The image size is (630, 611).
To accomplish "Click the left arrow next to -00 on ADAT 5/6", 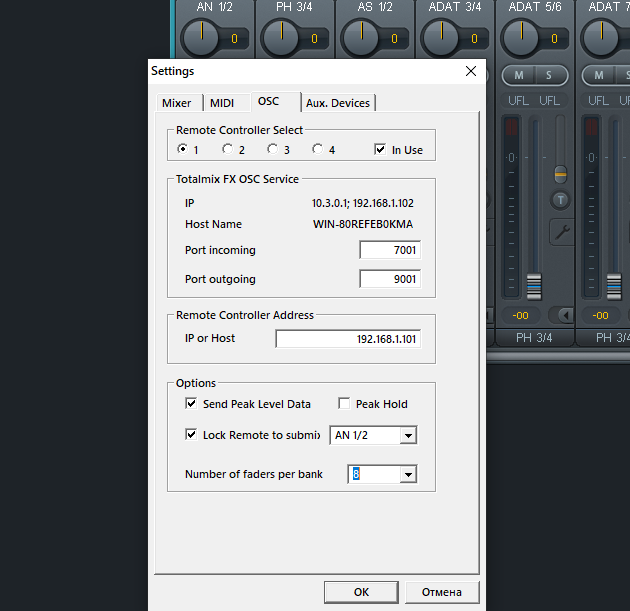I will [566, 316].
